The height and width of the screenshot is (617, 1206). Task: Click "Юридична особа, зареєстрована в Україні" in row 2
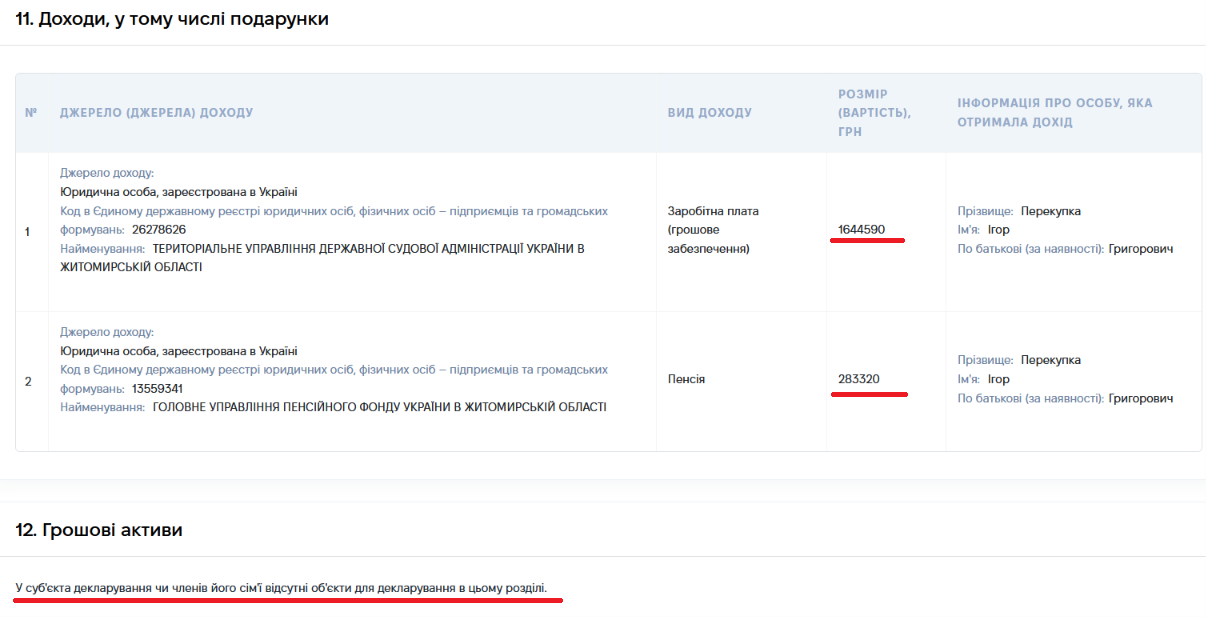click(179, 351)
